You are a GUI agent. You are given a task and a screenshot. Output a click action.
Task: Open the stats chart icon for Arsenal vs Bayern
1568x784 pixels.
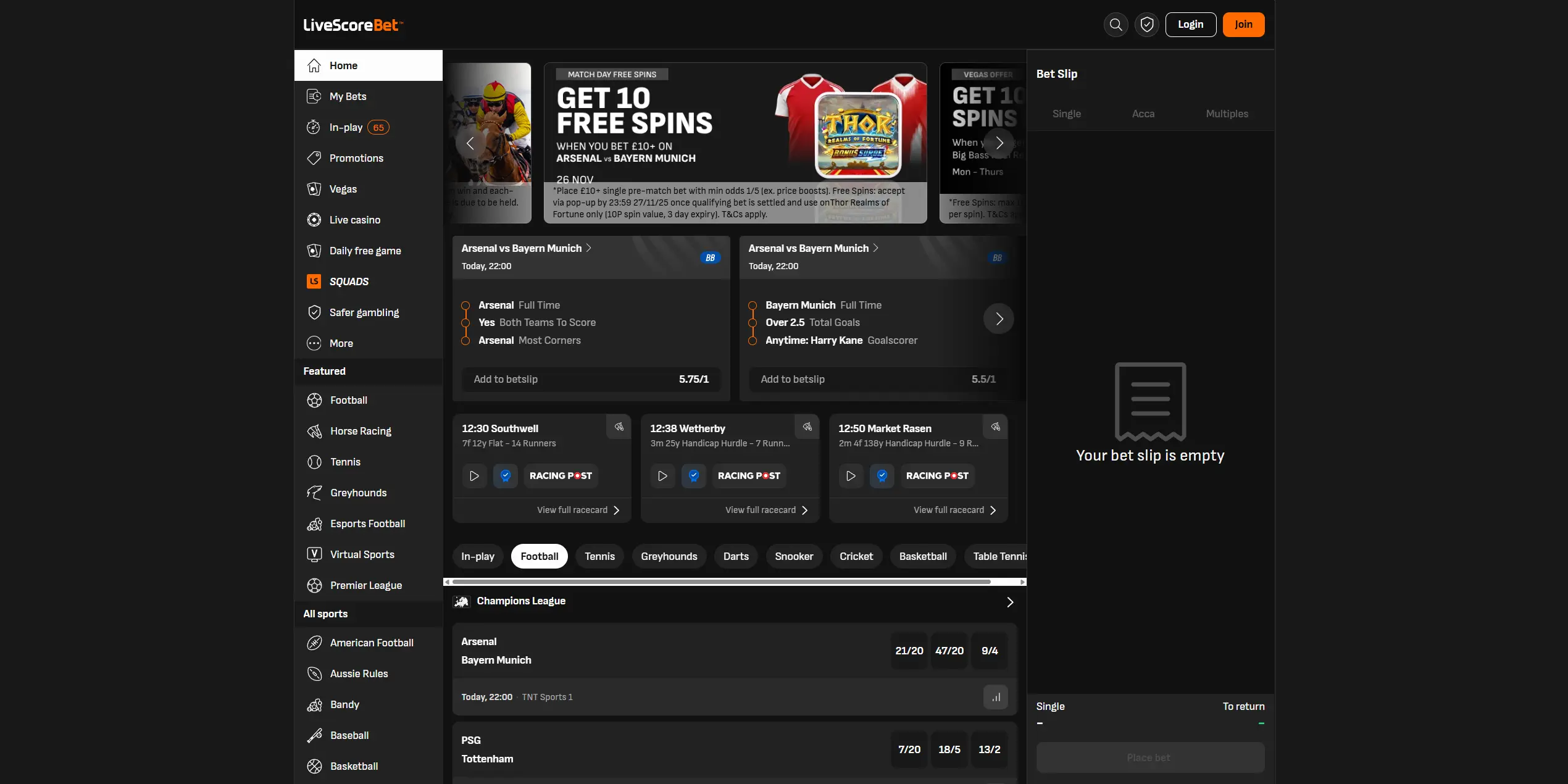point(995,696)
